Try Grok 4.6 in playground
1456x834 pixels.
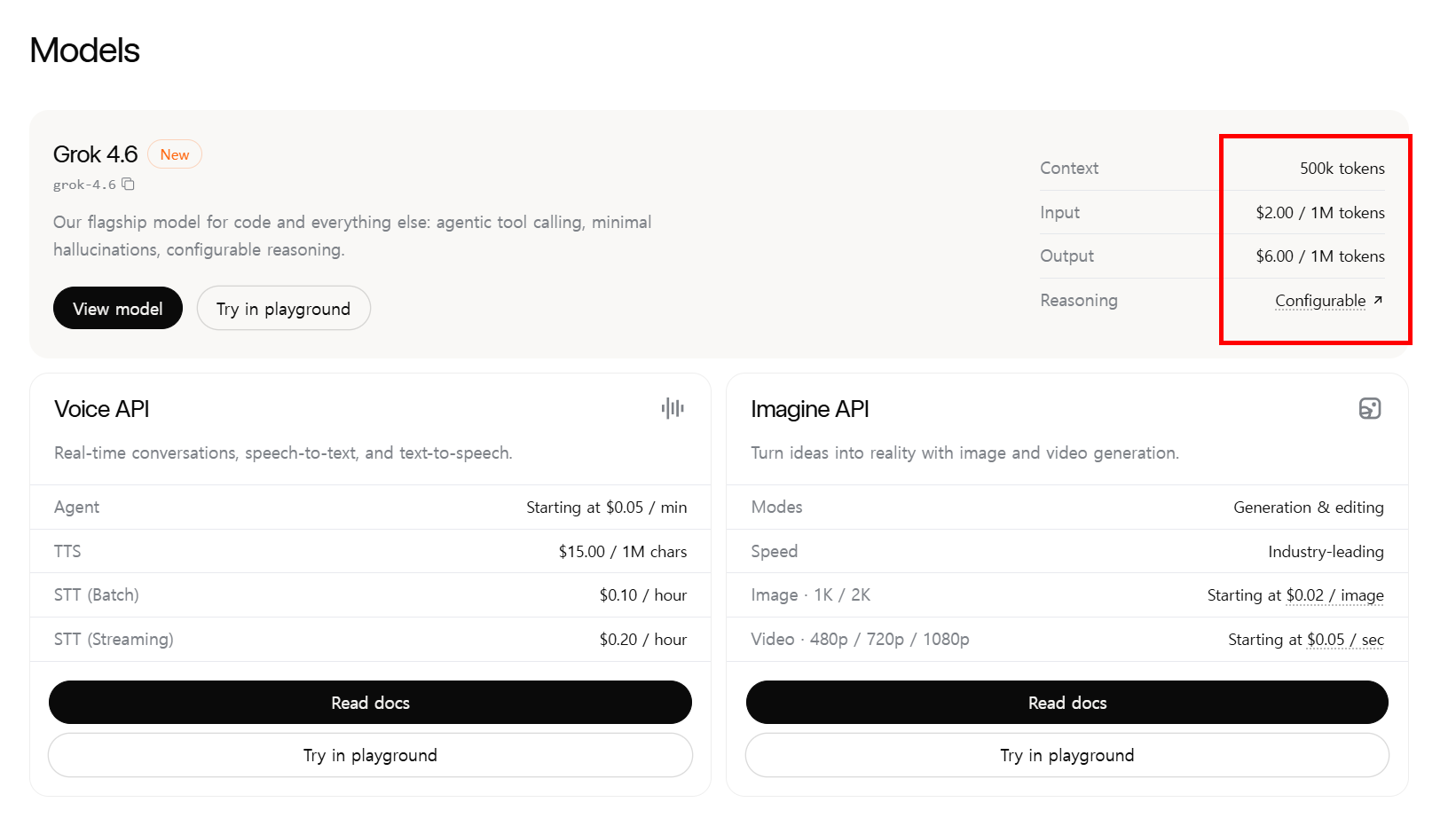(284, 308)
